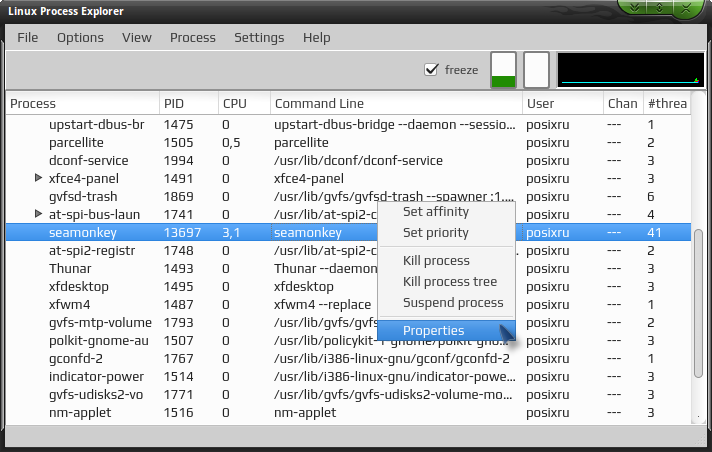
Task: Click PID 13697 cell
Action: 182,232
